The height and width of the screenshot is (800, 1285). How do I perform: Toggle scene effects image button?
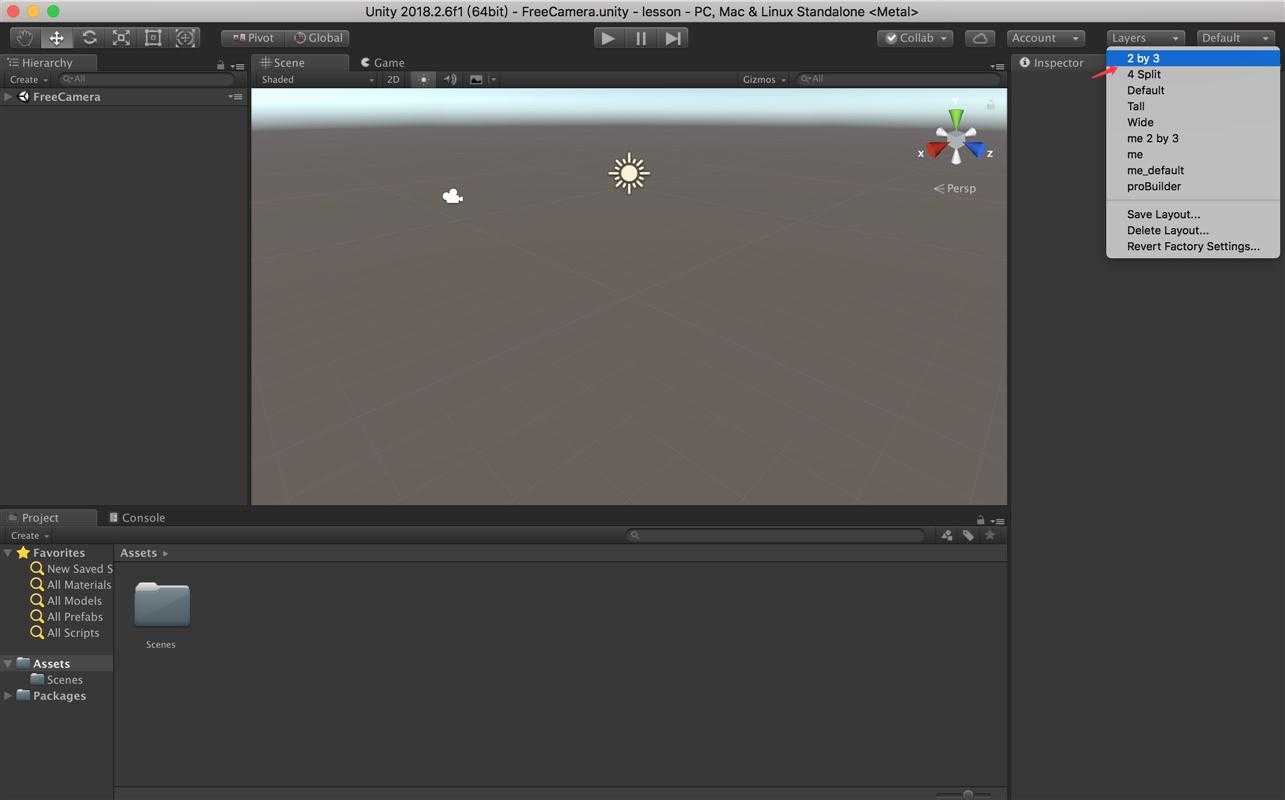point(476,79)
